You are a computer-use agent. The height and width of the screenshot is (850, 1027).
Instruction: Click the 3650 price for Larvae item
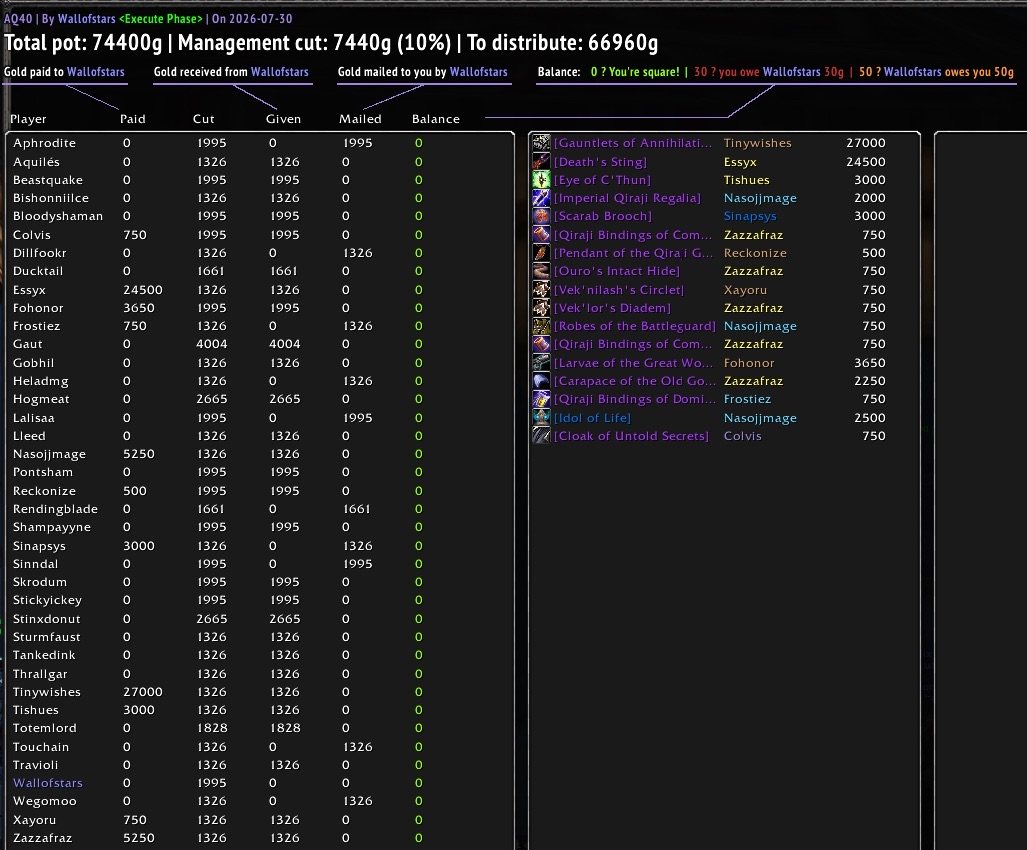[869, 363]
